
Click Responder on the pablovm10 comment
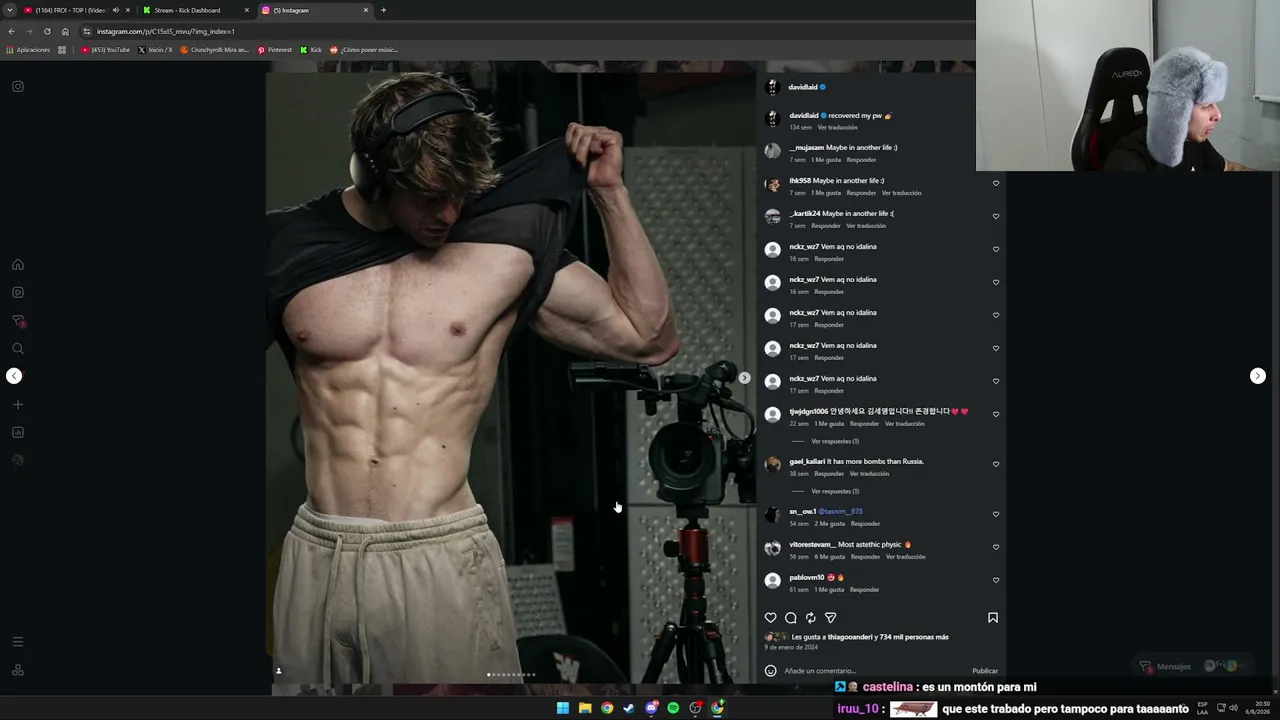pyautogui.click(x=864, y=590)
